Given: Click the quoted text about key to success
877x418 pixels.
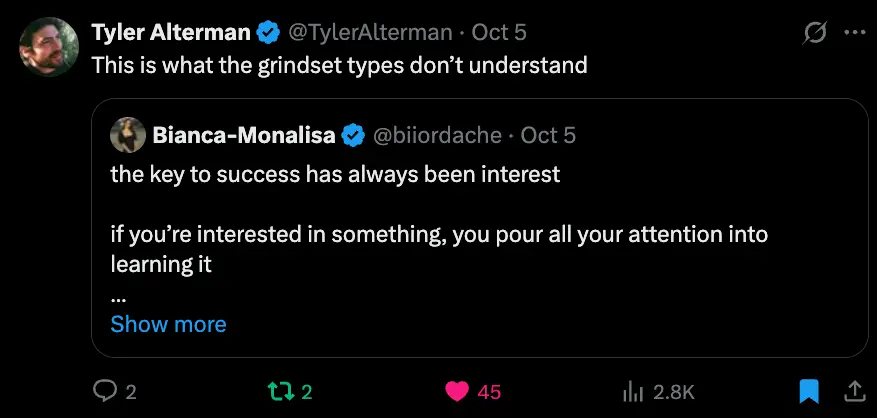Looking at the screenshot, I should click(x=335, y=174).
